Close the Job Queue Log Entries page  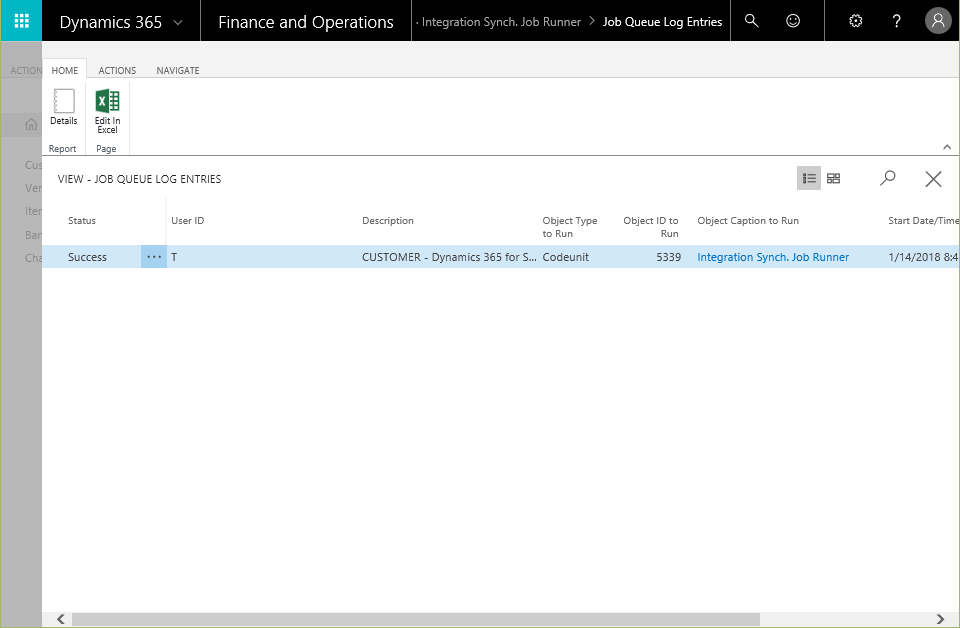pyautogui.click(x=933, y=179)
